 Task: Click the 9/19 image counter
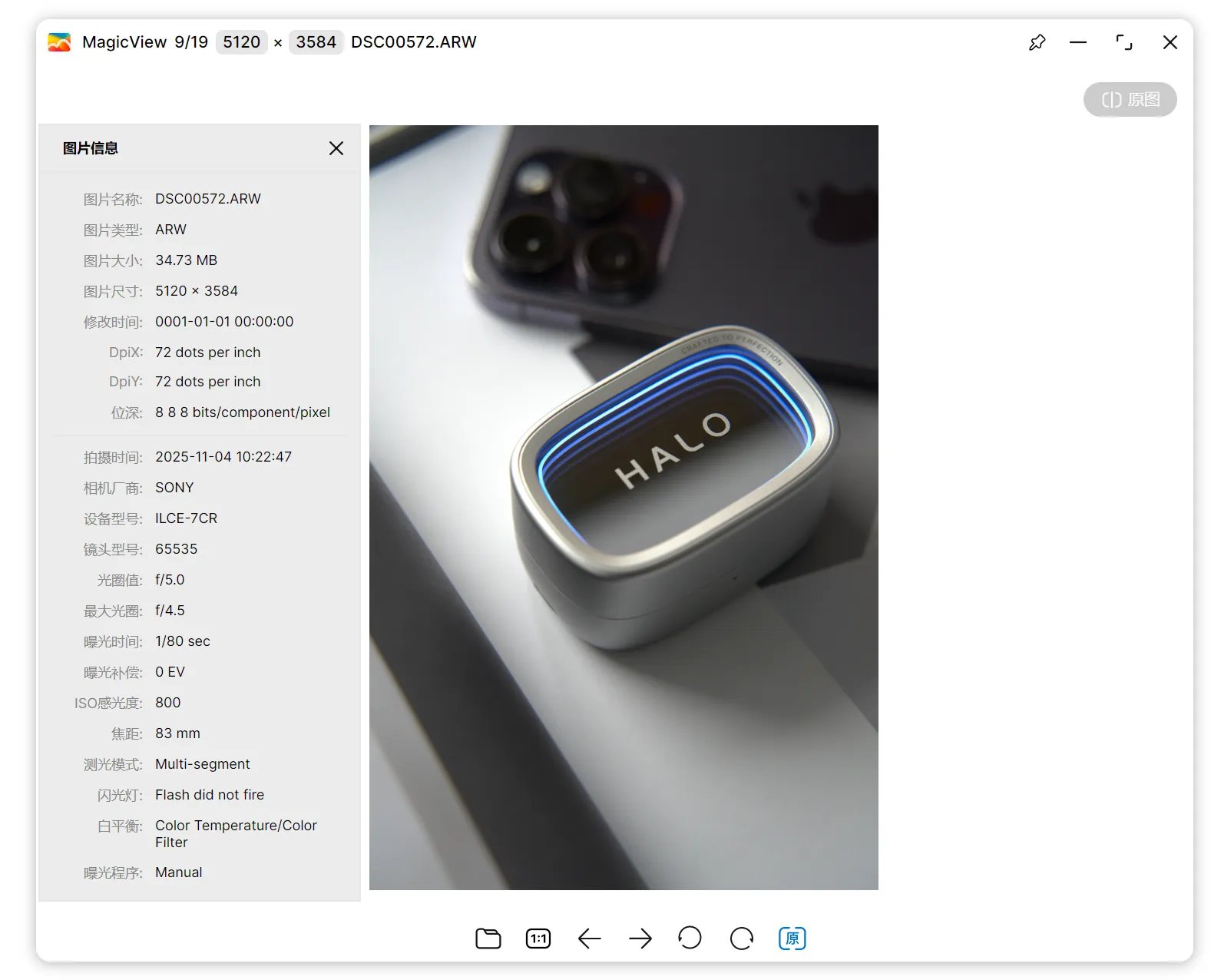191,42
